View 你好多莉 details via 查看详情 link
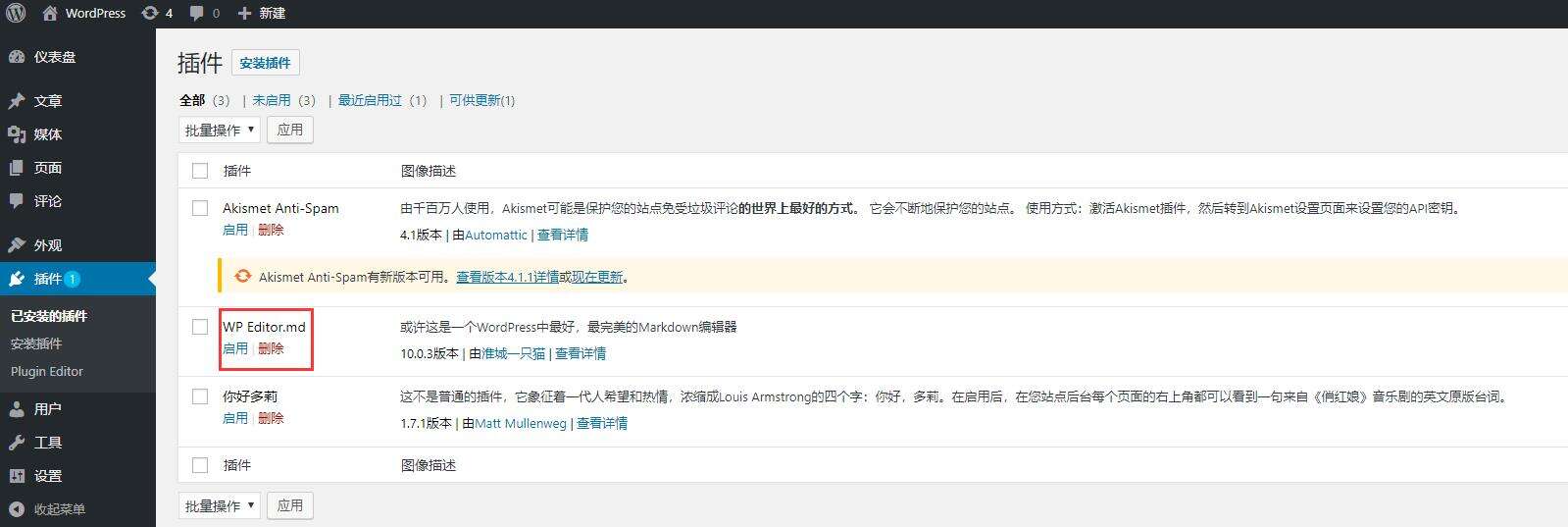This screenshot has height=527, width=1568. click(602, 423)
